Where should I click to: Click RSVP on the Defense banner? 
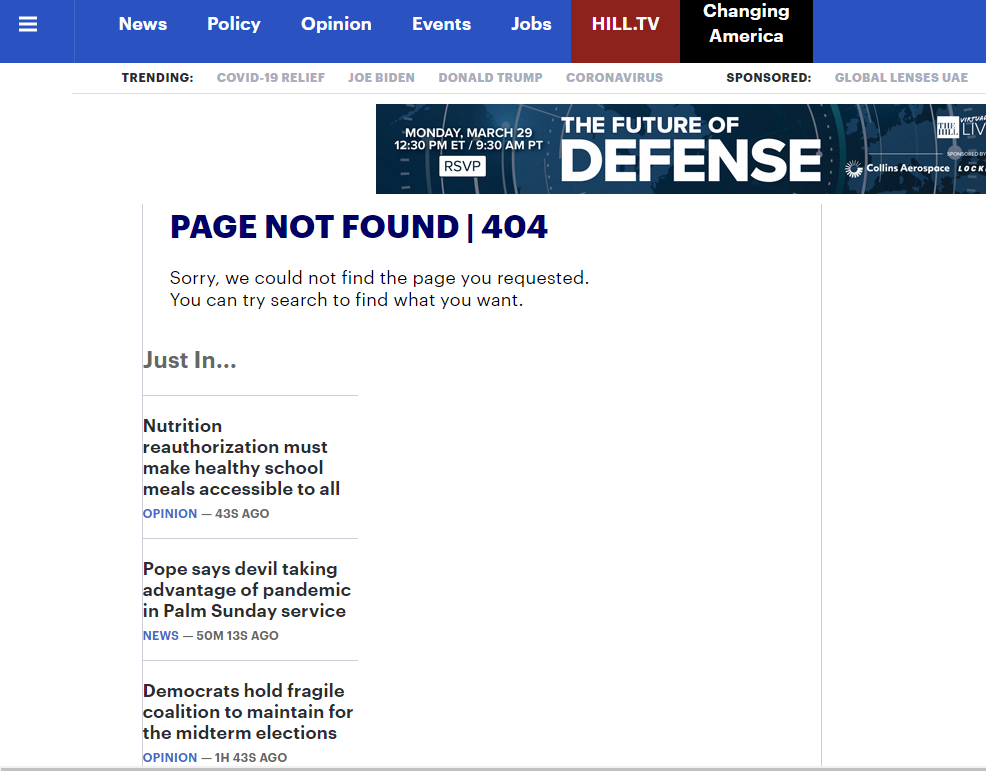coord(462,166)
